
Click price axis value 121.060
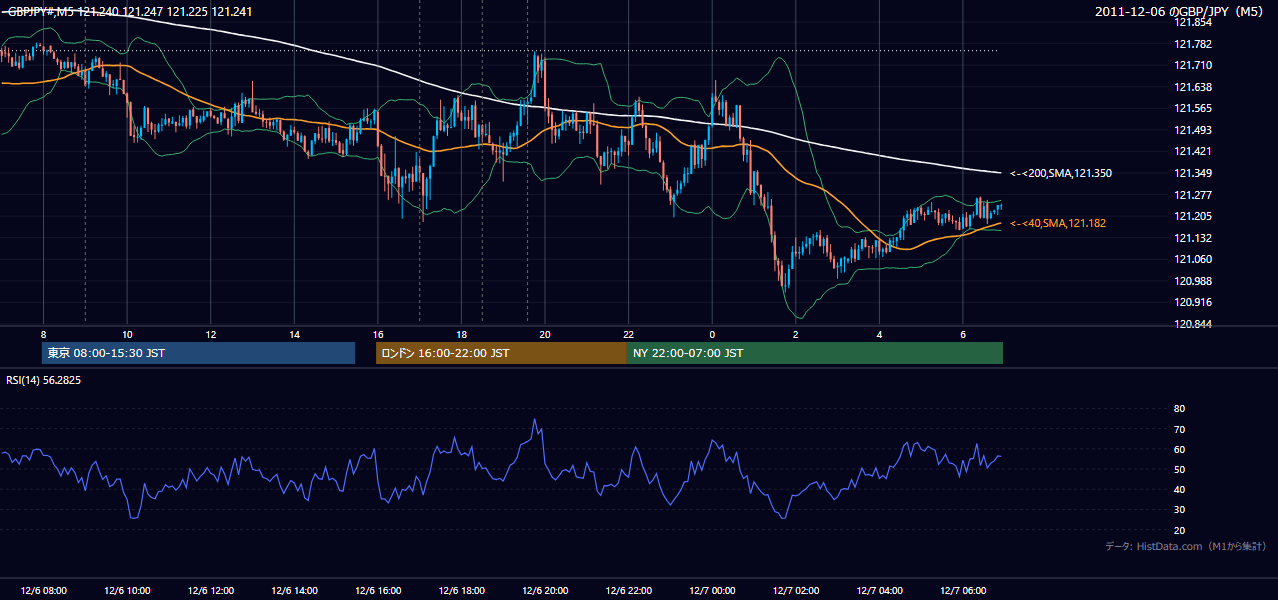coord(1192,259)
